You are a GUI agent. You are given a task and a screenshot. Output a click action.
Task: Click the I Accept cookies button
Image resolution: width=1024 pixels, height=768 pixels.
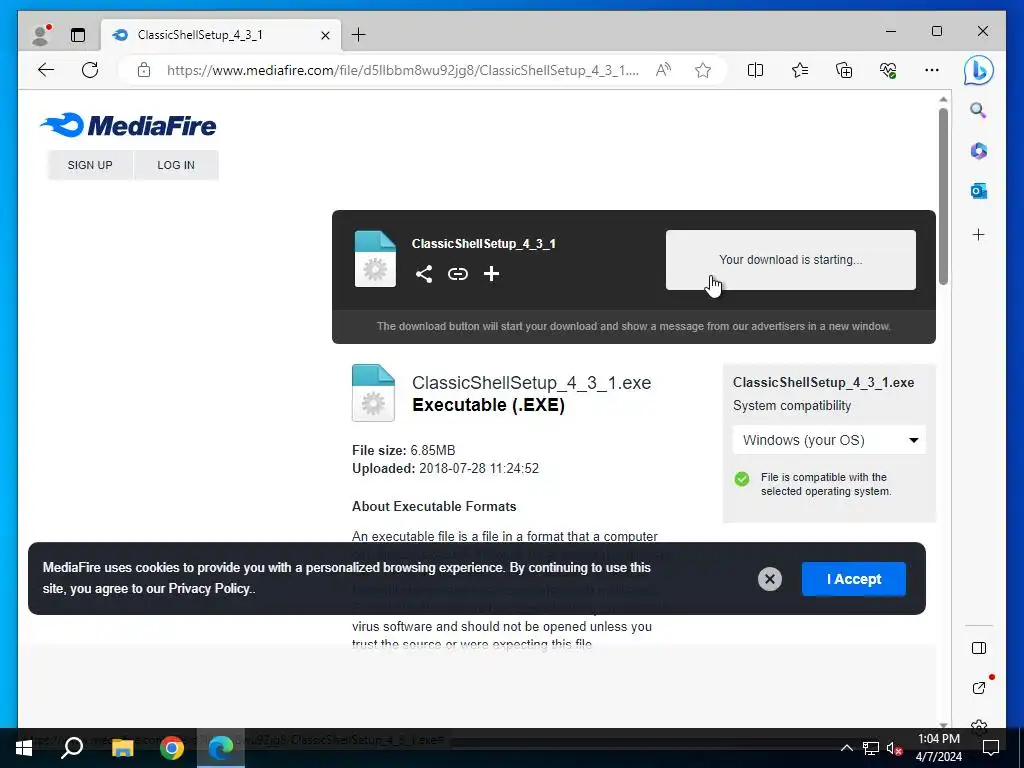[x=854, y=579]
